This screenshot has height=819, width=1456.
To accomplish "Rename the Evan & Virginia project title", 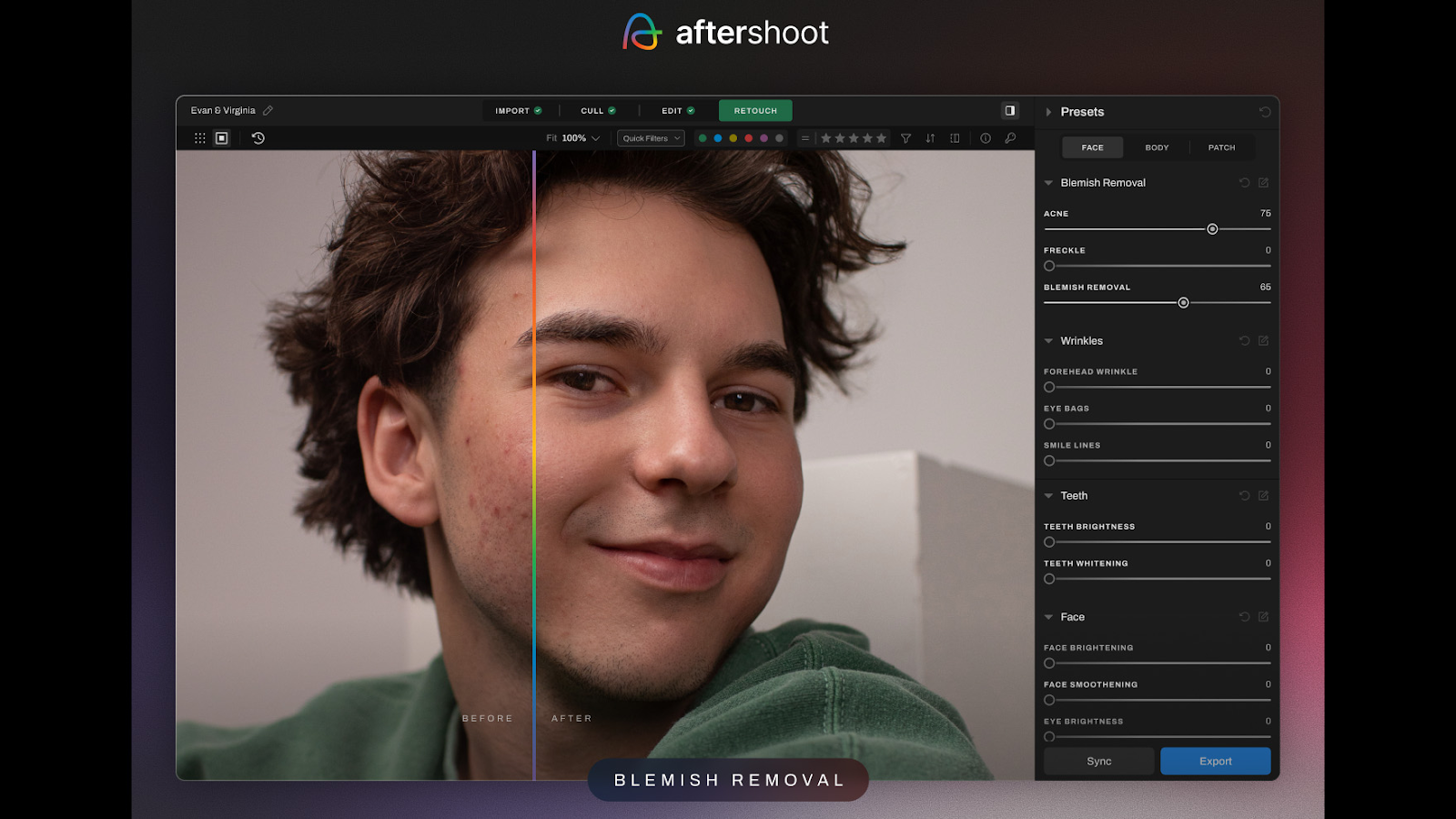I will click(x=267, y=110).
